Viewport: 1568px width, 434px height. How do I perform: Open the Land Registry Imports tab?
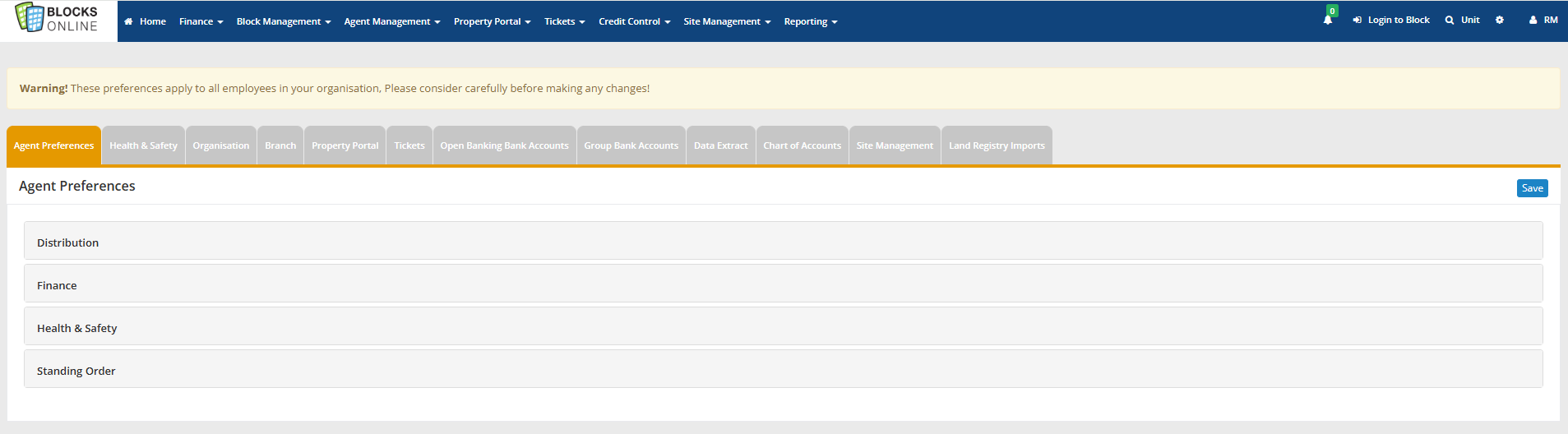click(996, 145)
